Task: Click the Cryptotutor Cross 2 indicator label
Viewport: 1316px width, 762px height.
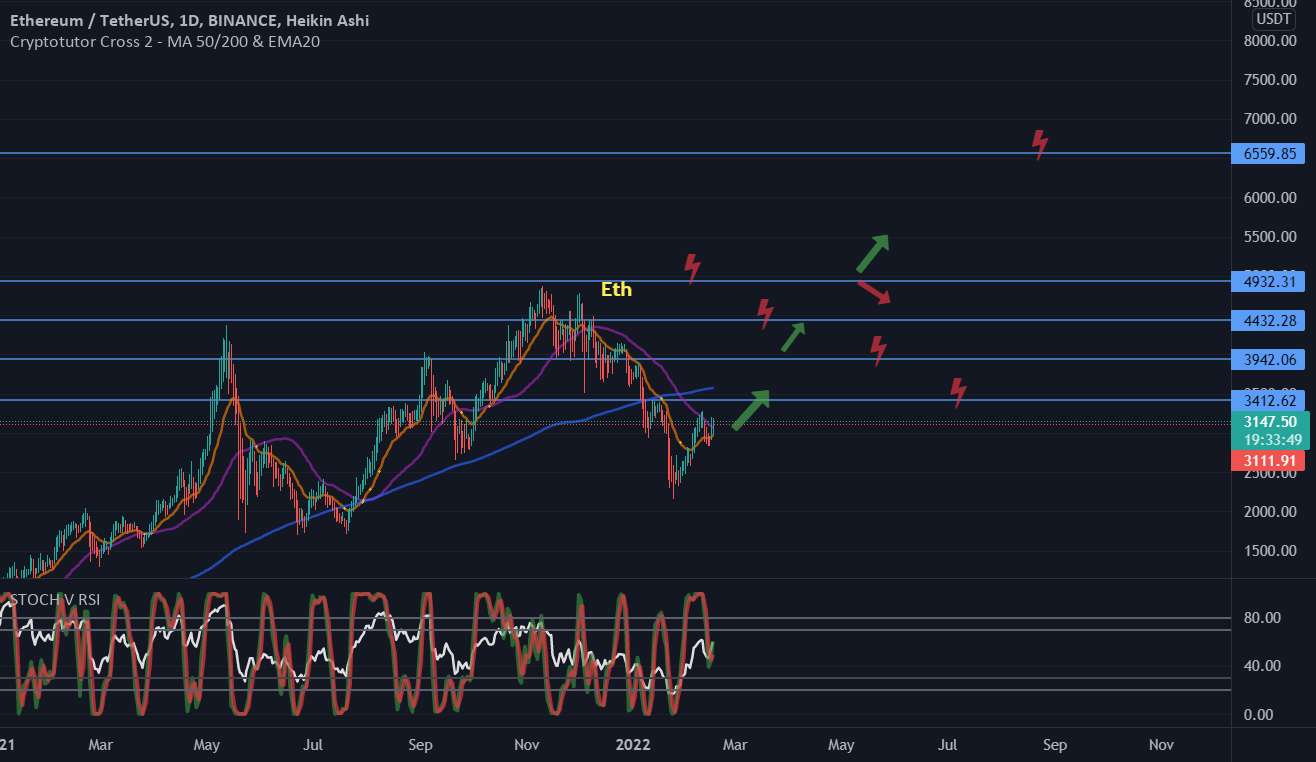Action: click(x=164, y=41)
